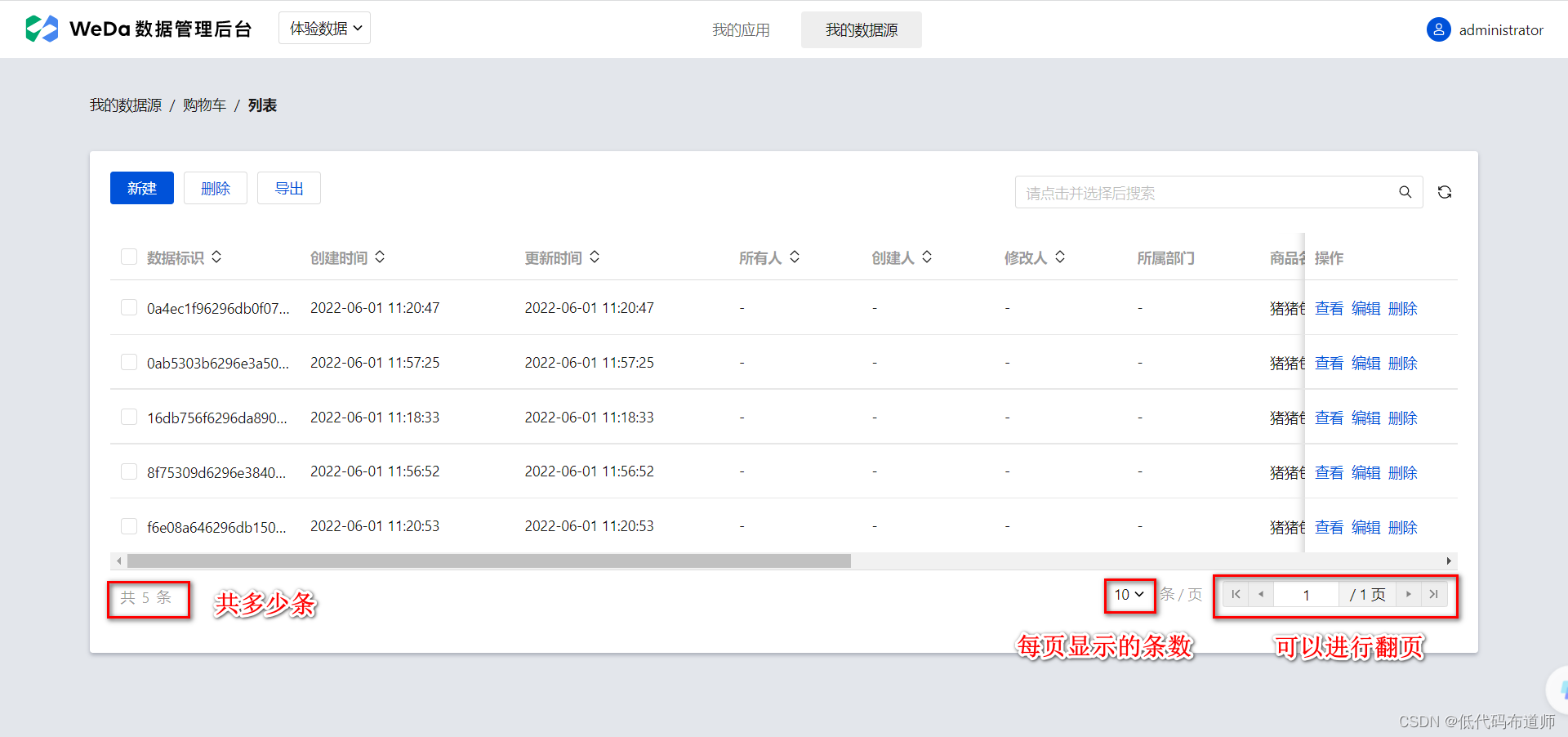
Task: Click the WeDa logo icon
Action: [x=42, y=29]
